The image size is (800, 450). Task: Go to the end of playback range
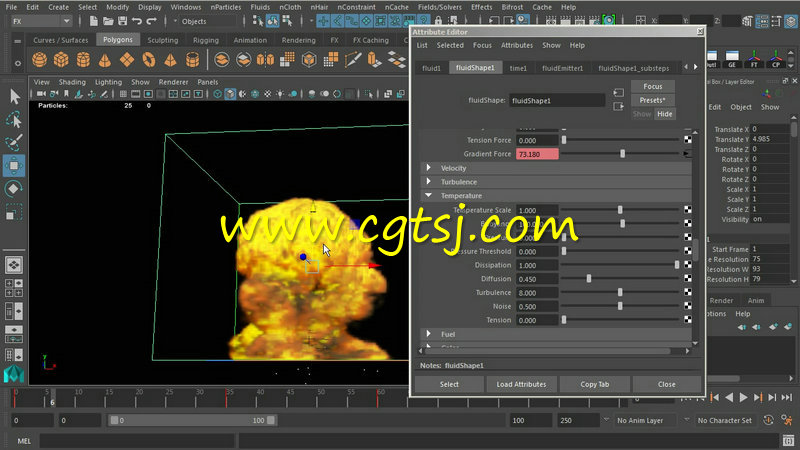pos(787,397)
